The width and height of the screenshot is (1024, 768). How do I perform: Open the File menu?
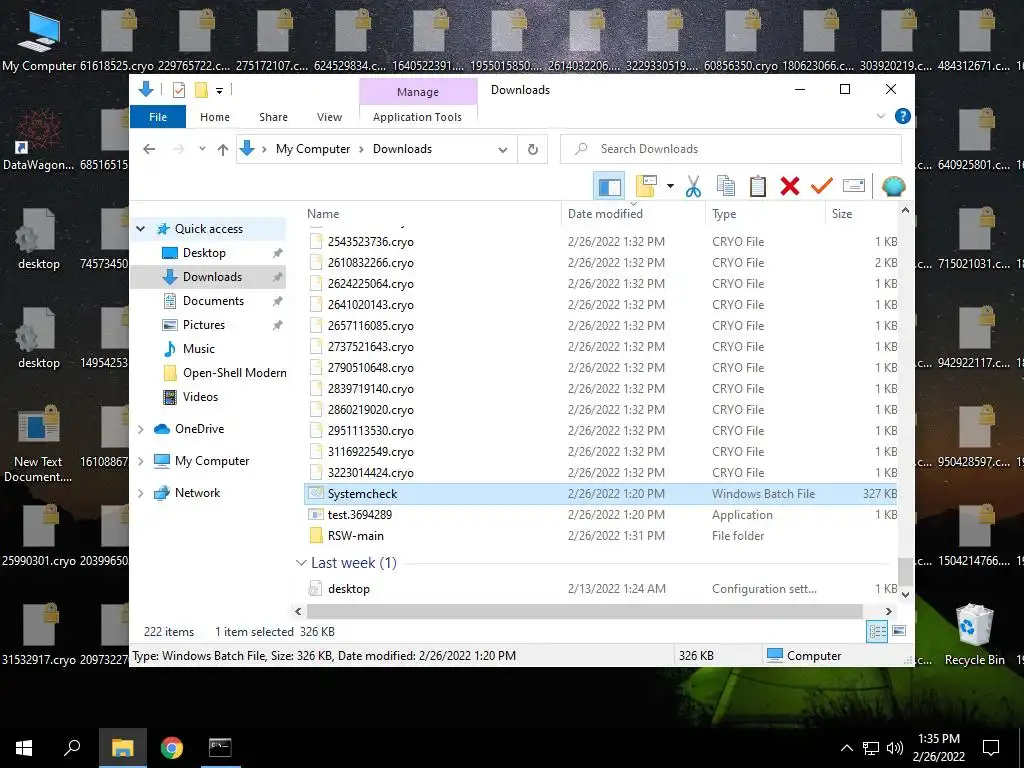[158, 117]
